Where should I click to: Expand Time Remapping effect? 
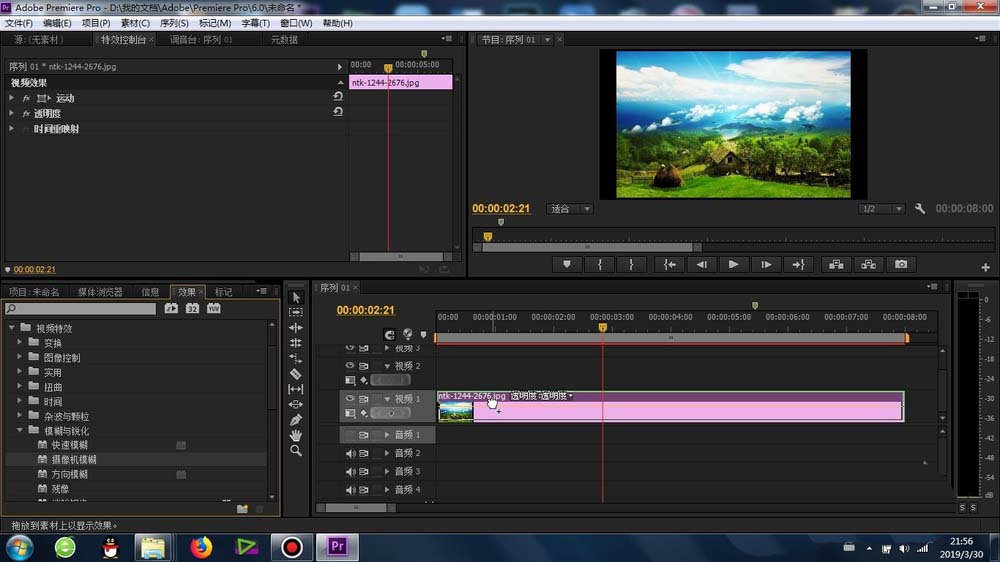coord(11,129)
